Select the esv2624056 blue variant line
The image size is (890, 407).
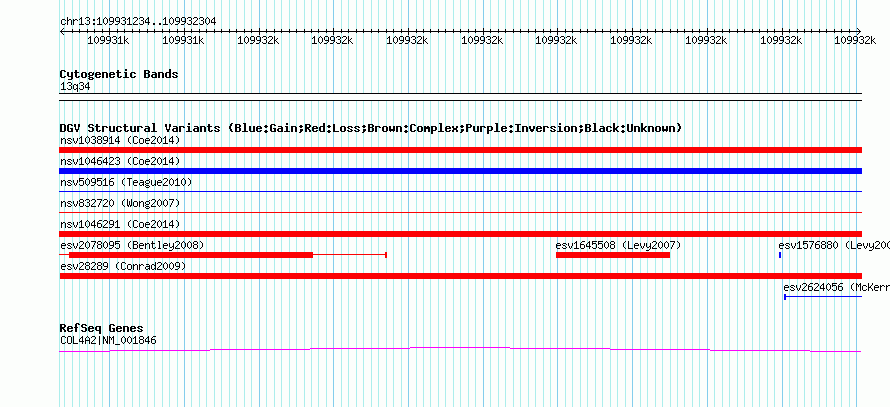point(823,297)
